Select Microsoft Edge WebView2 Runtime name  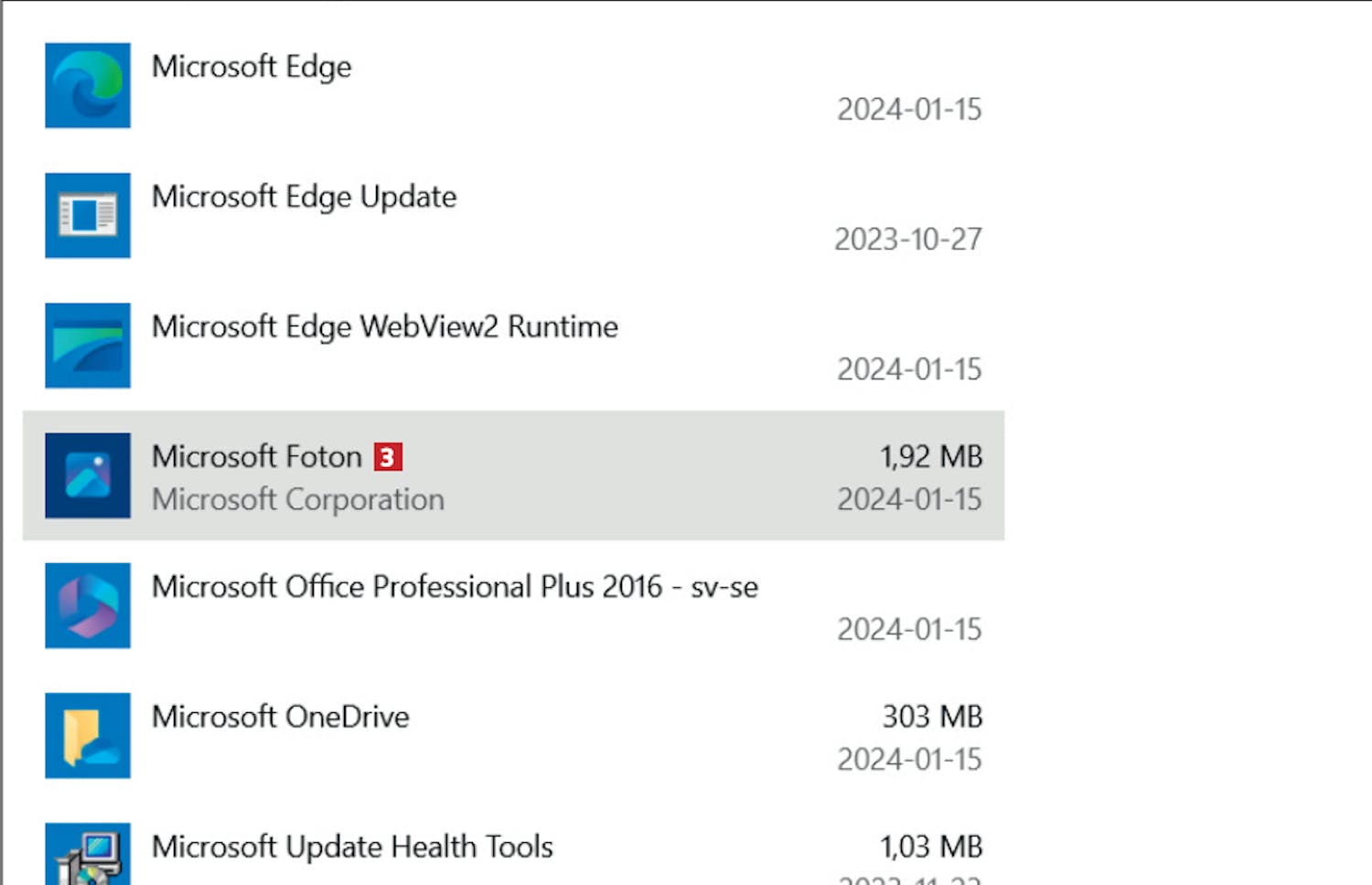tap(385, 326)
